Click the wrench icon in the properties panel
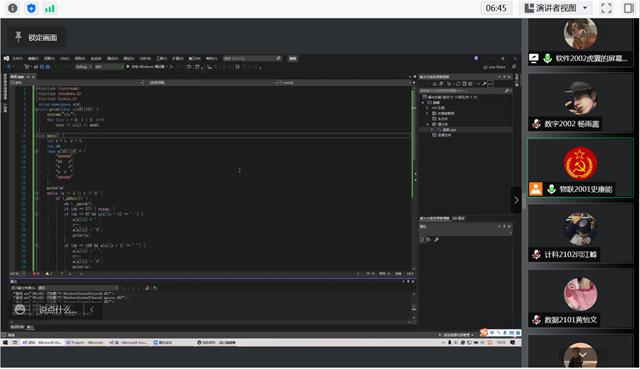 click(436, 240)
